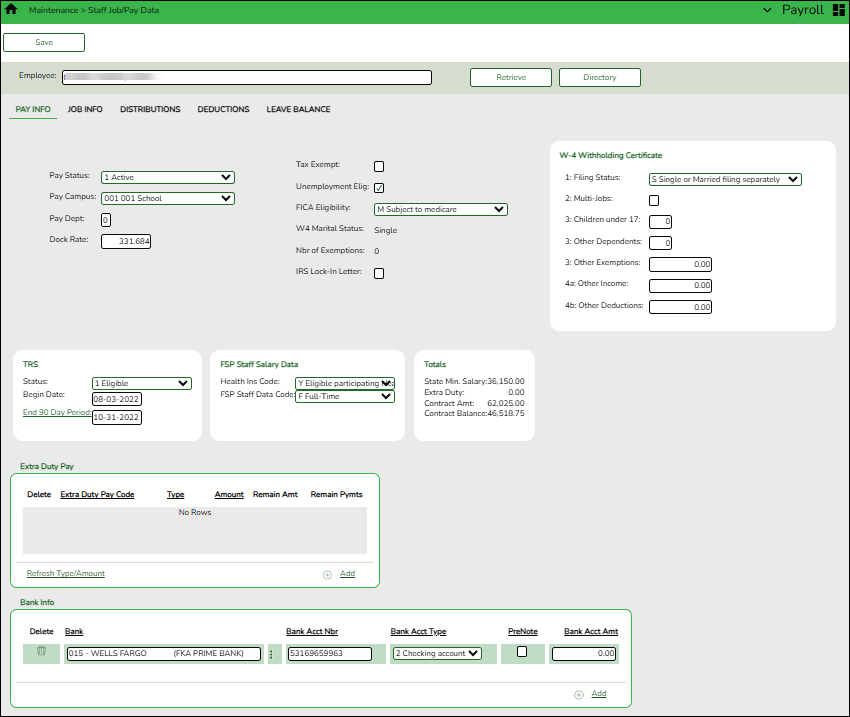Viewport: 850px width, 717px height.
Task: Open the FSP Staff Data Code dropdown
Action: click(x=345, y=396)
